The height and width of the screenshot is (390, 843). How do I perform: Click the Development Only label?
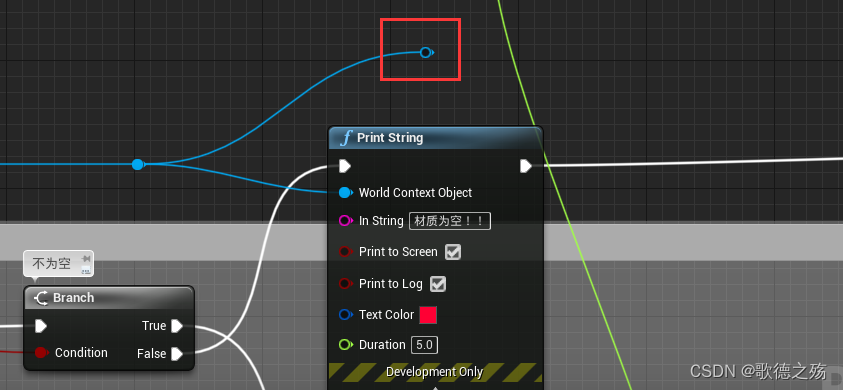pos(434,372)
